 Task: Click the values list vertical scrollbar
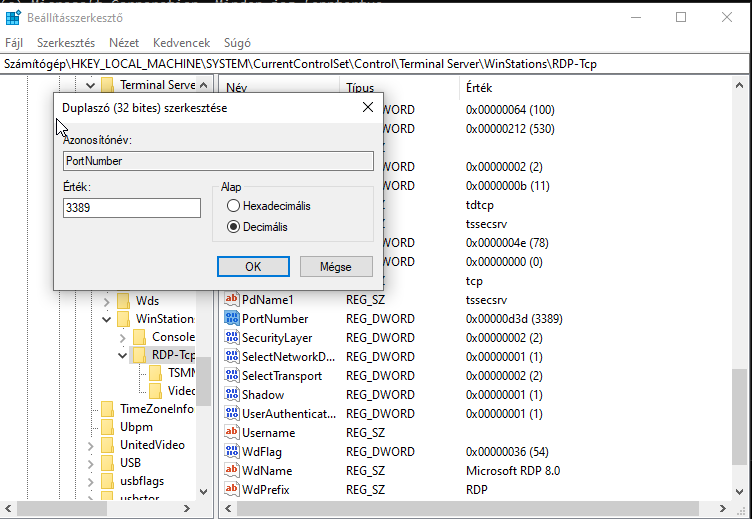(738, 300)
